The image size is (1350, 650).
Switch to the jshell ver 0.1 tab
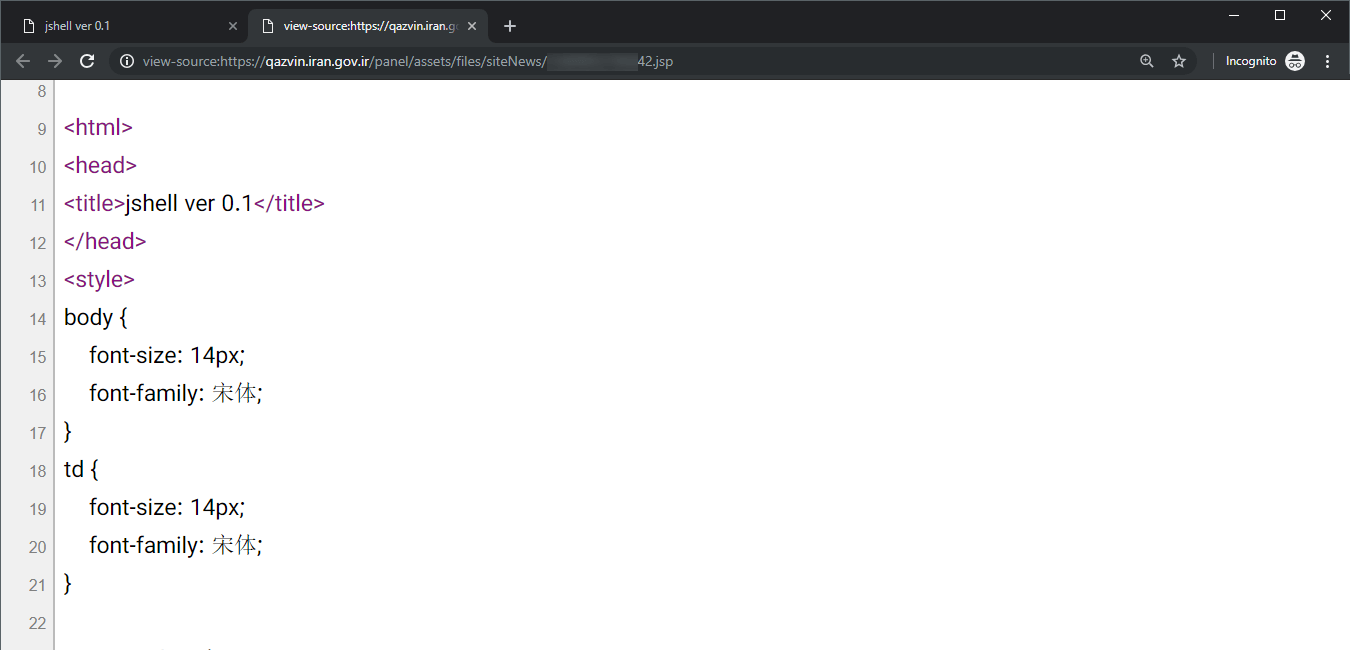[x=120, y=26]
